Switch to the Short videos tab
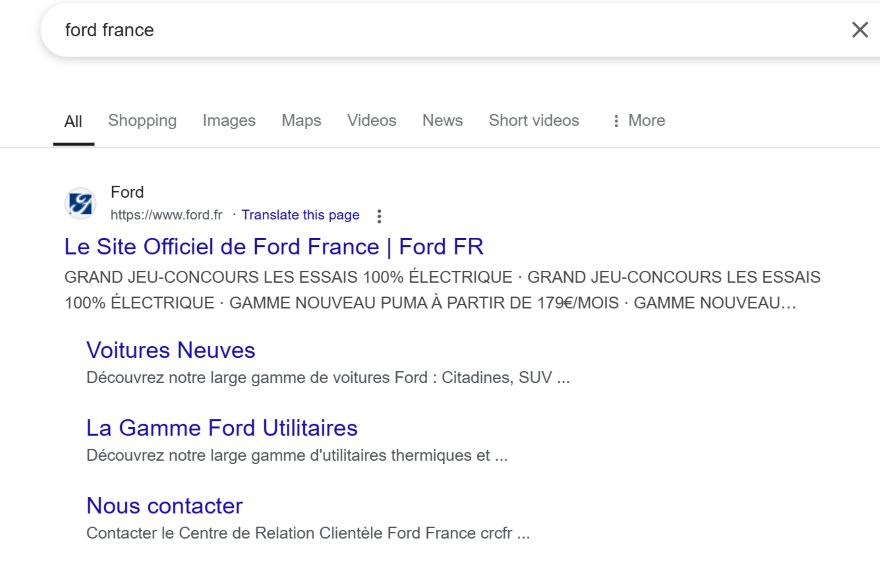This screenshot has width=880, height=565. coord(534,121)
